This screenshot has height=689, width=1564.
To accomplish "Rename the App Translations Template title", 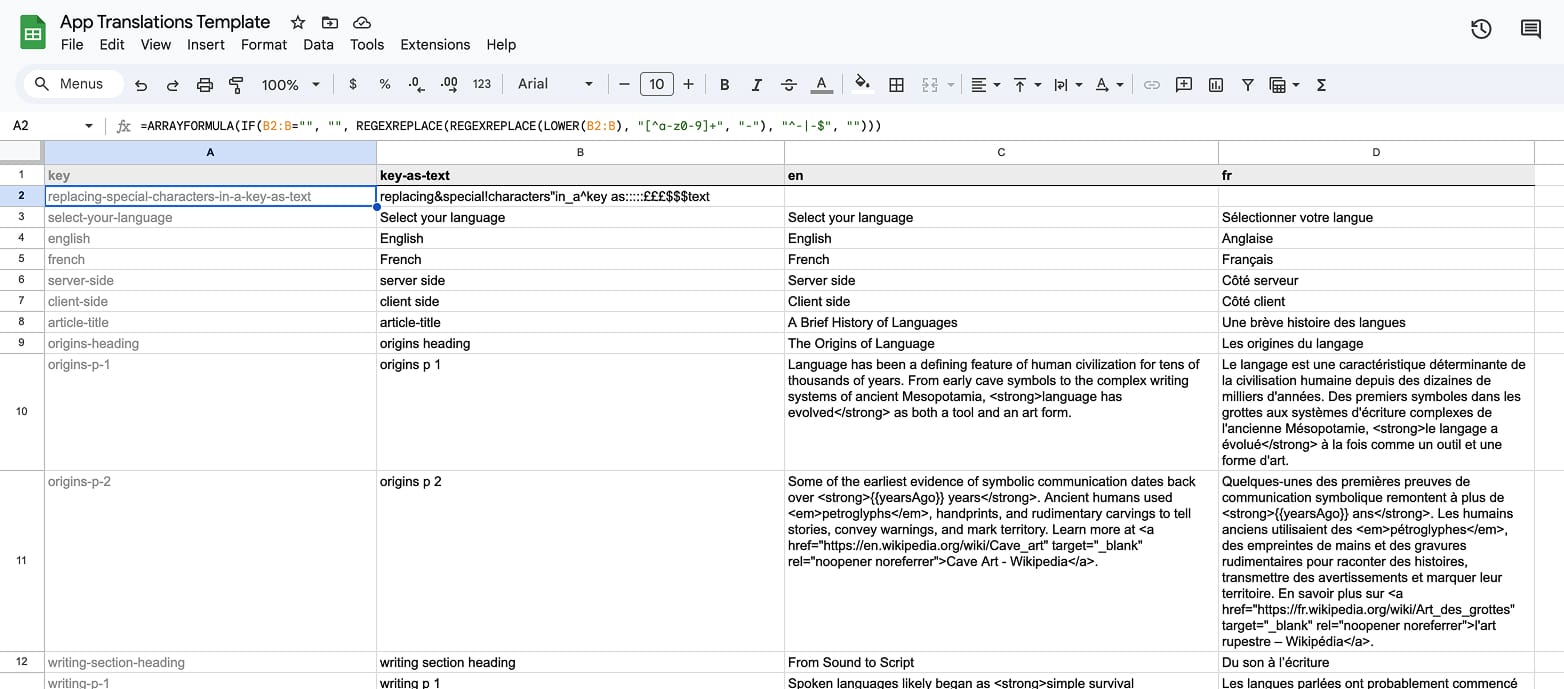I will click(x=165, y=22).
